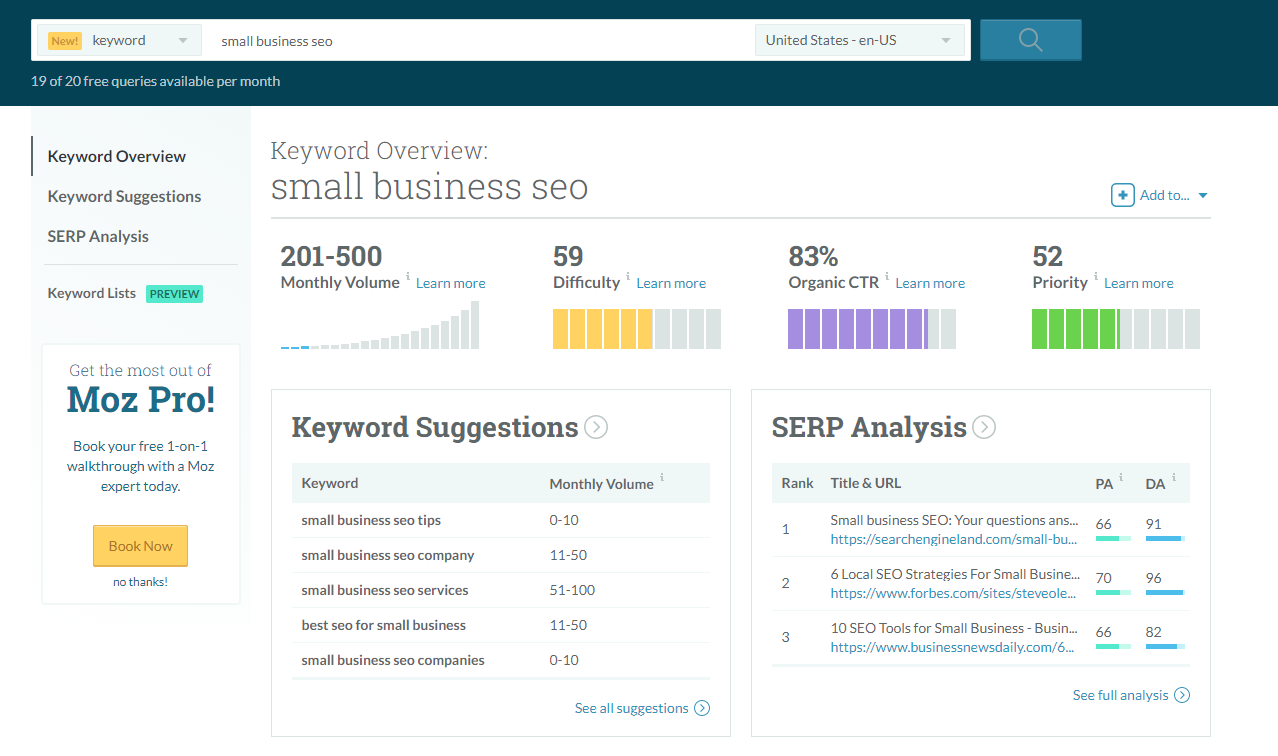Click the yellow Difficulty score bar
The width and height of the screenshot is (1278, 756).
coord(637,329)
